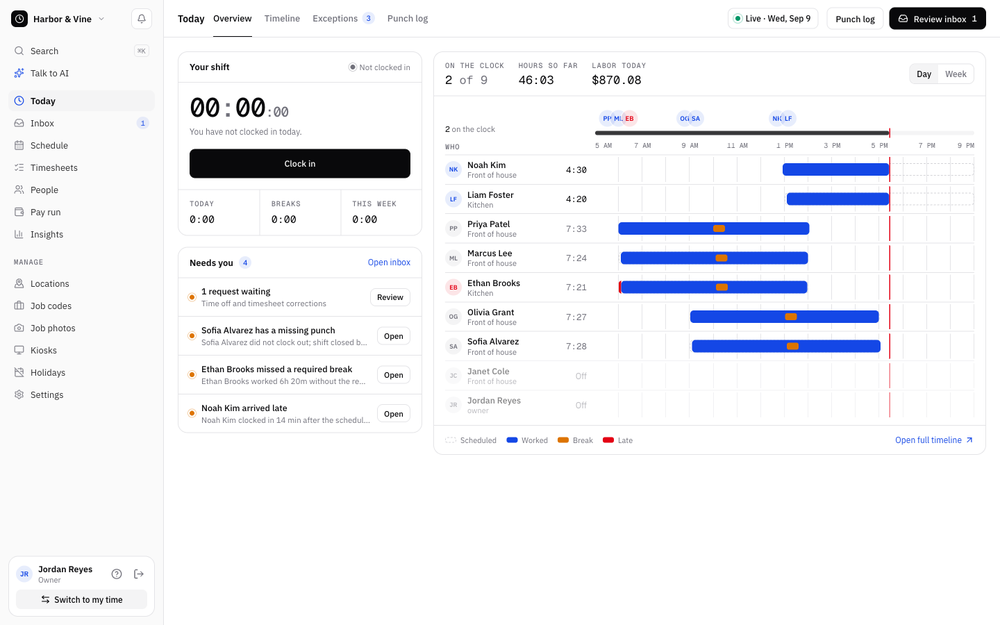
Task: Open Settings gear icon
Action: (19, 395)
